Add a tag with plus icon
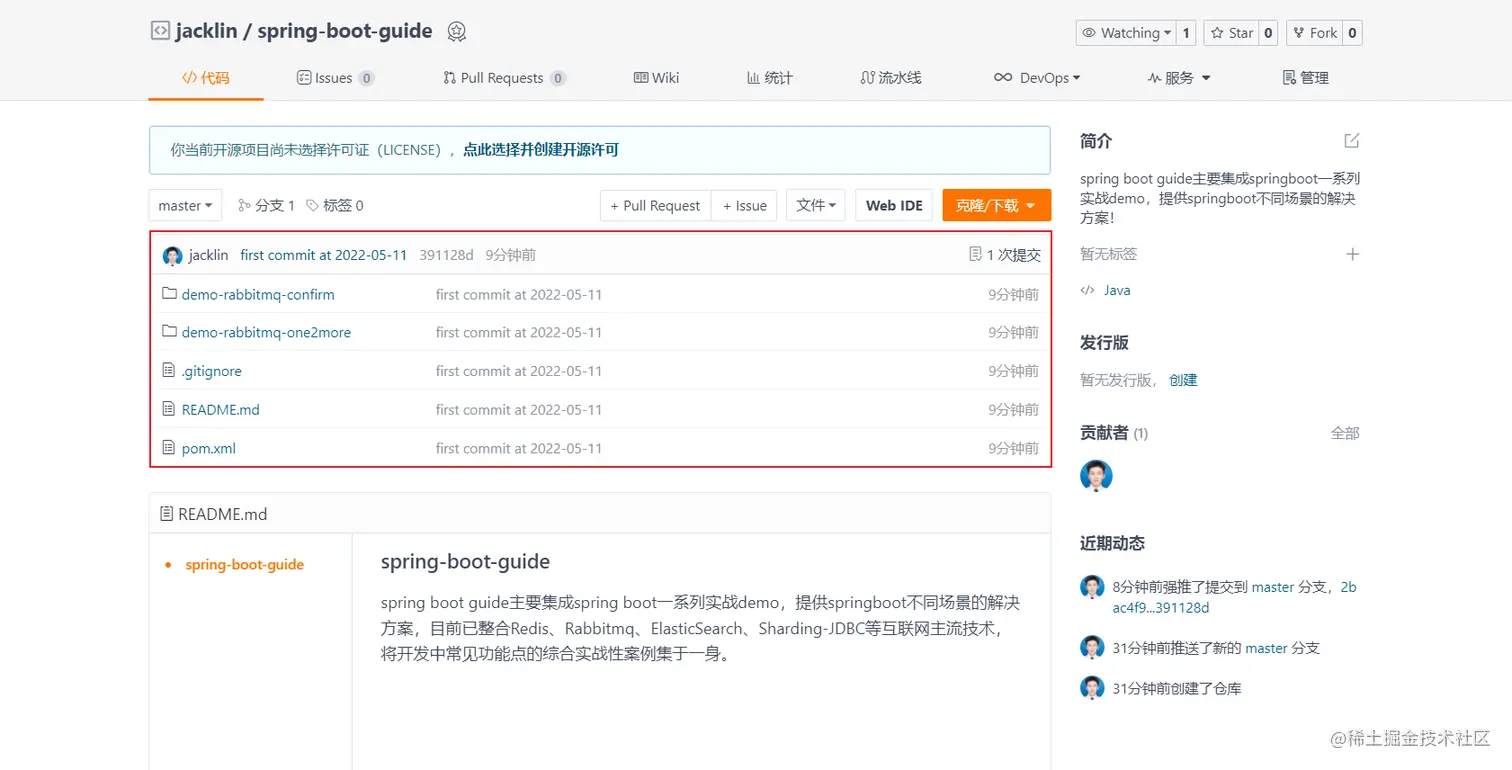Image resolution: width=1512 pixels, height=770 pixels. coord(1353,254)
